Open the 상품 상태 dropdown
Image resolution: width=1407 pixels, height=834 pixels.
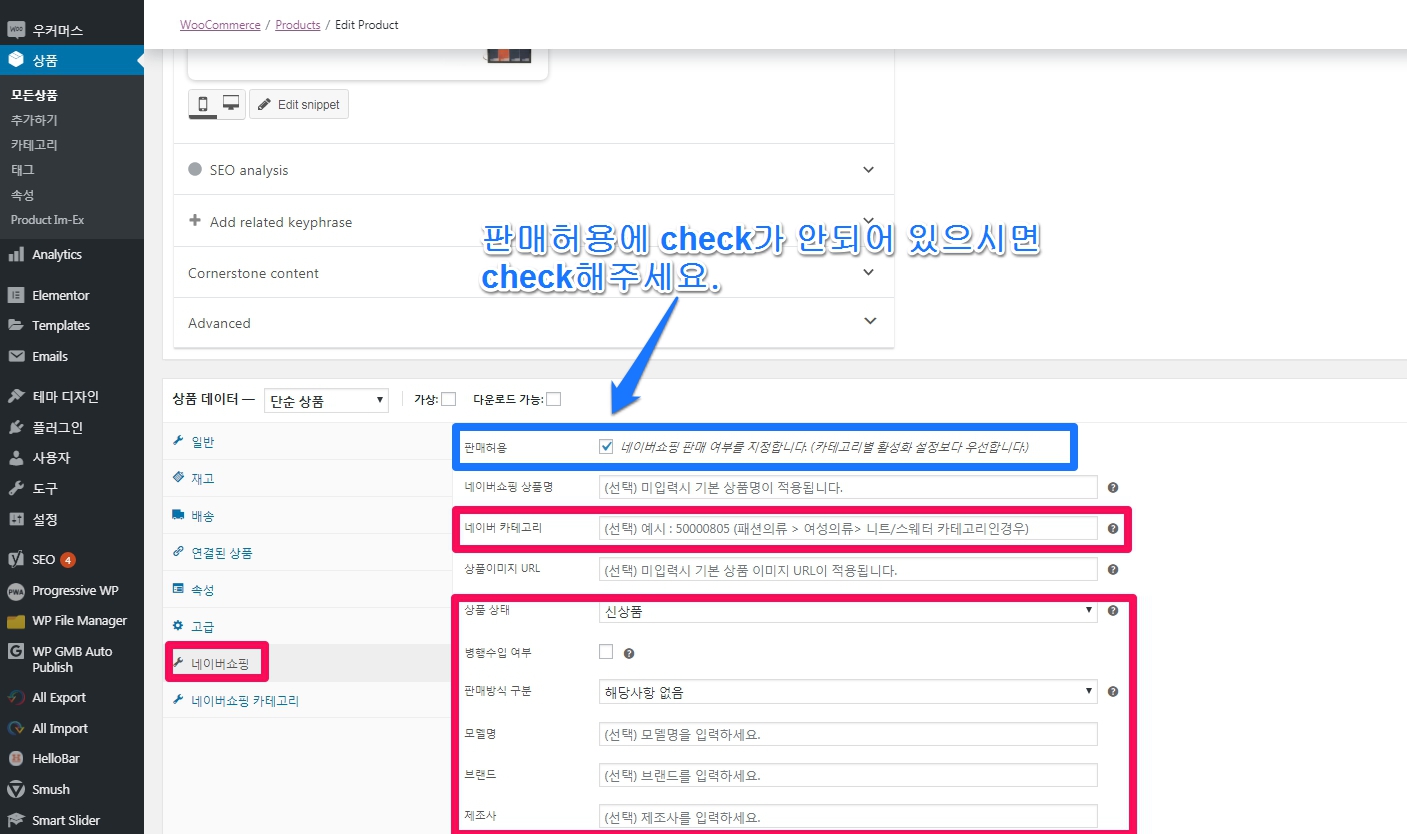click(847, 611)
